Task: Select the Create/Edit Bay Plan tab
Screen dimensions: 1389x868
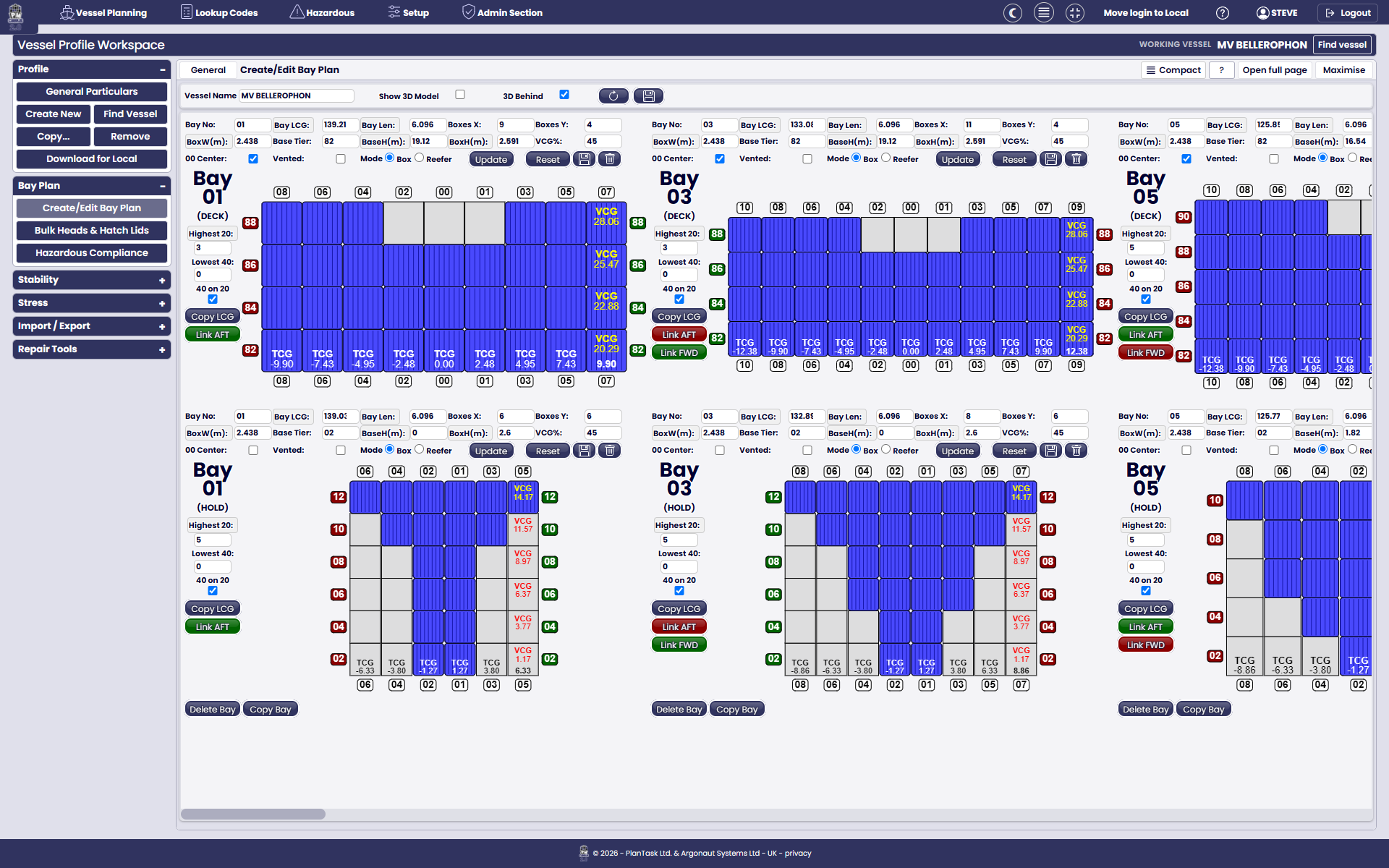Action: pos(289,70)
